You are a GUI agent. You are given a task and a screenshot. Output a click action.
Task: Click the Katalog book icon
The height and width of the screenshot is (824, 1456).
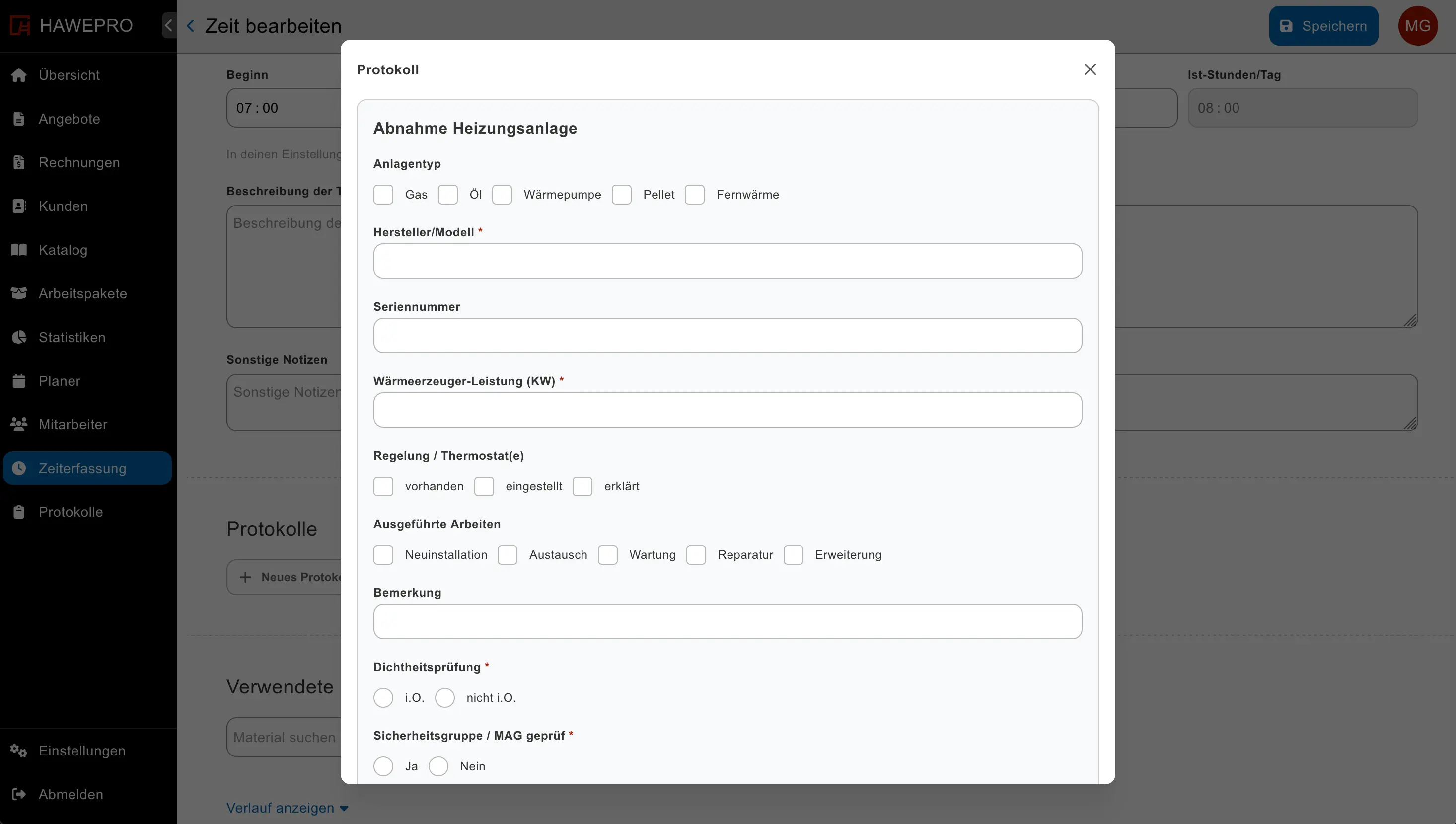click(x=19, y=250)
